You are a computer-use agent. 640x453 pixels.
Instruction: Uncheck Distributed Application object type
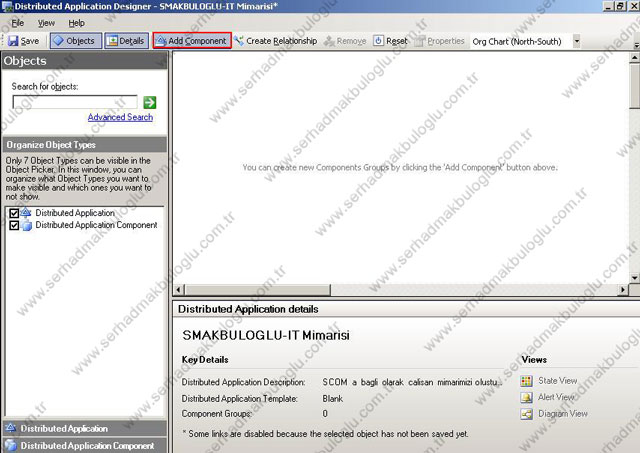click(x=14, y=213)
